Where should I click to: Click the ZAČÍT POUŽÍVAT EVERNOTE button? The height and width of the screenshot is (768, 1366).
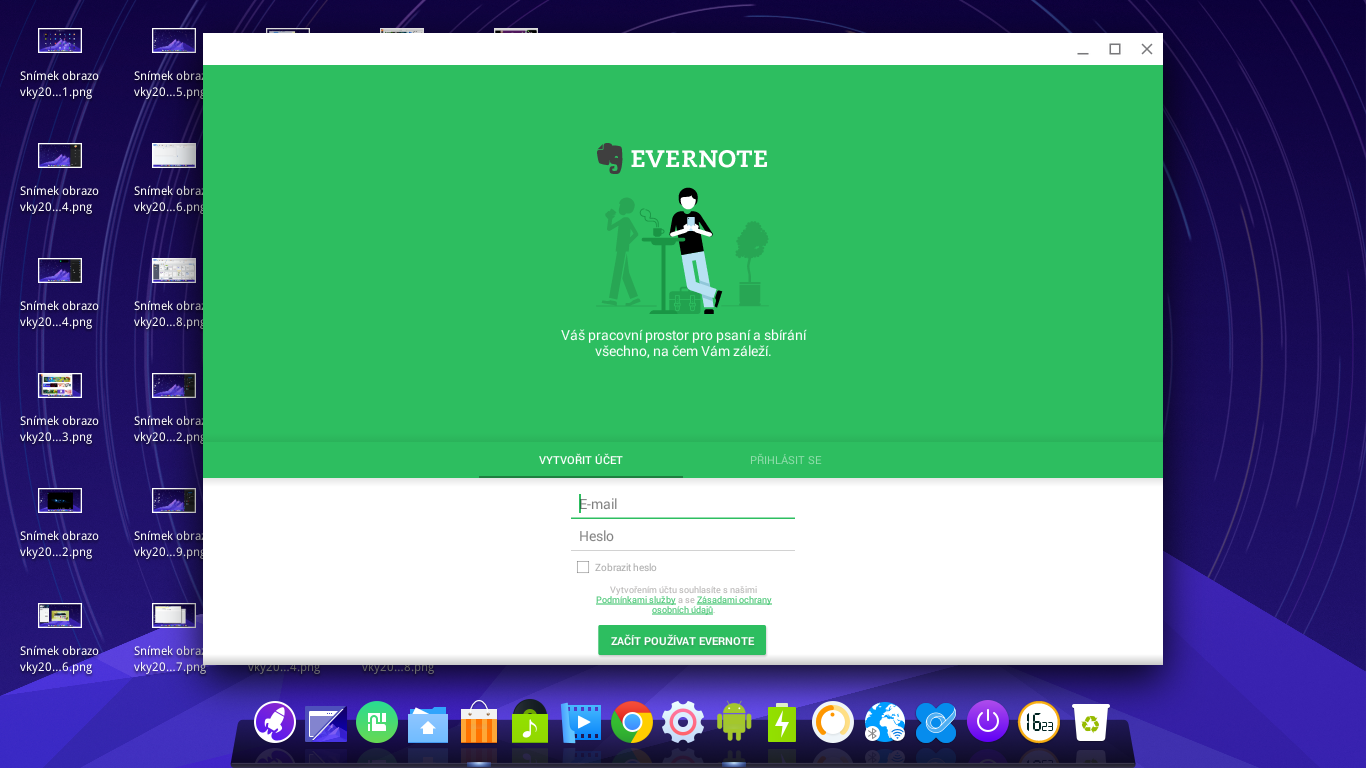(x=682, y=640)
